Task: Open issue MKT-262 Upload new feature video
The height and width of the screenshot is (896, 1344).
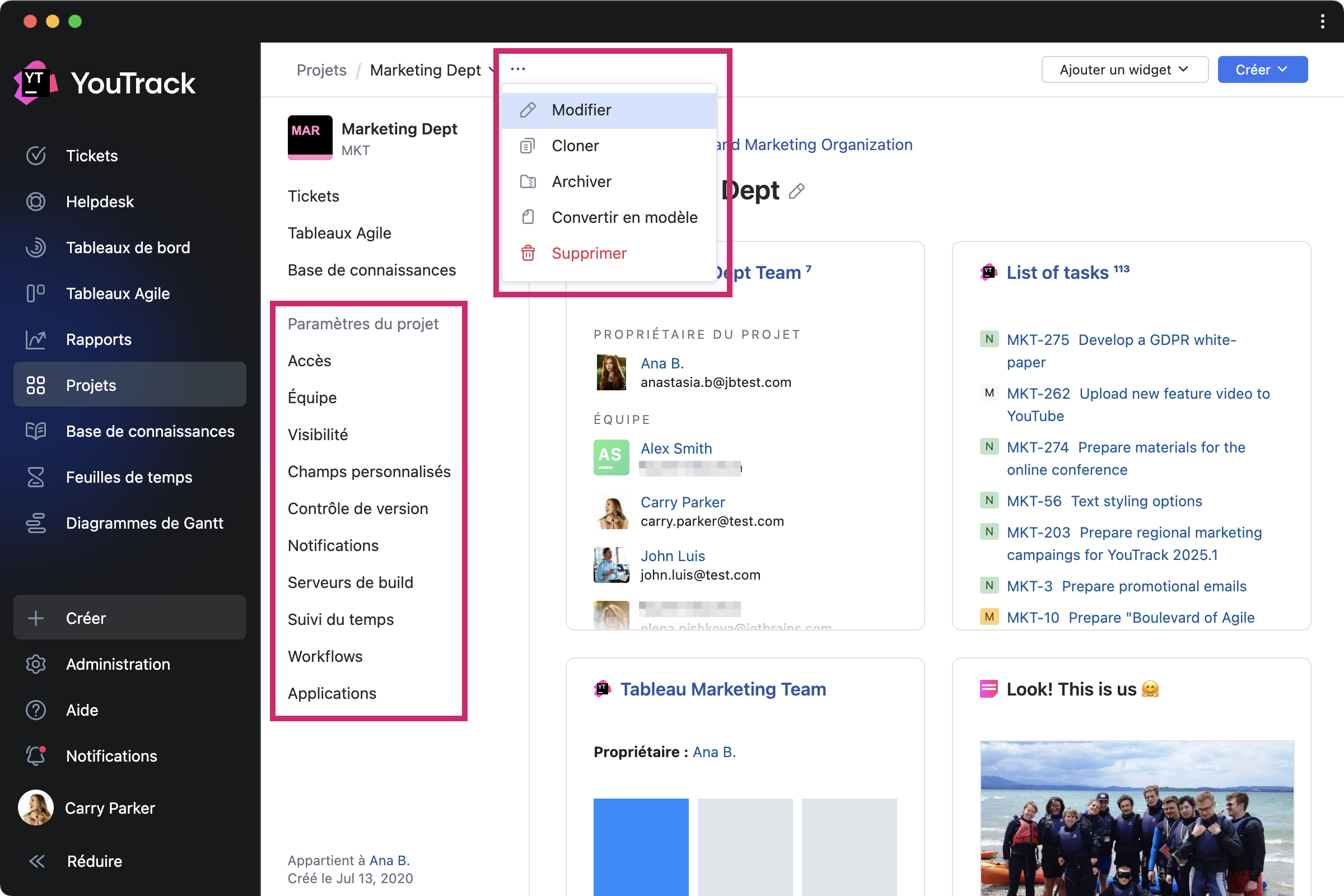Action: pyautogui.click(x=1138, y=404)
